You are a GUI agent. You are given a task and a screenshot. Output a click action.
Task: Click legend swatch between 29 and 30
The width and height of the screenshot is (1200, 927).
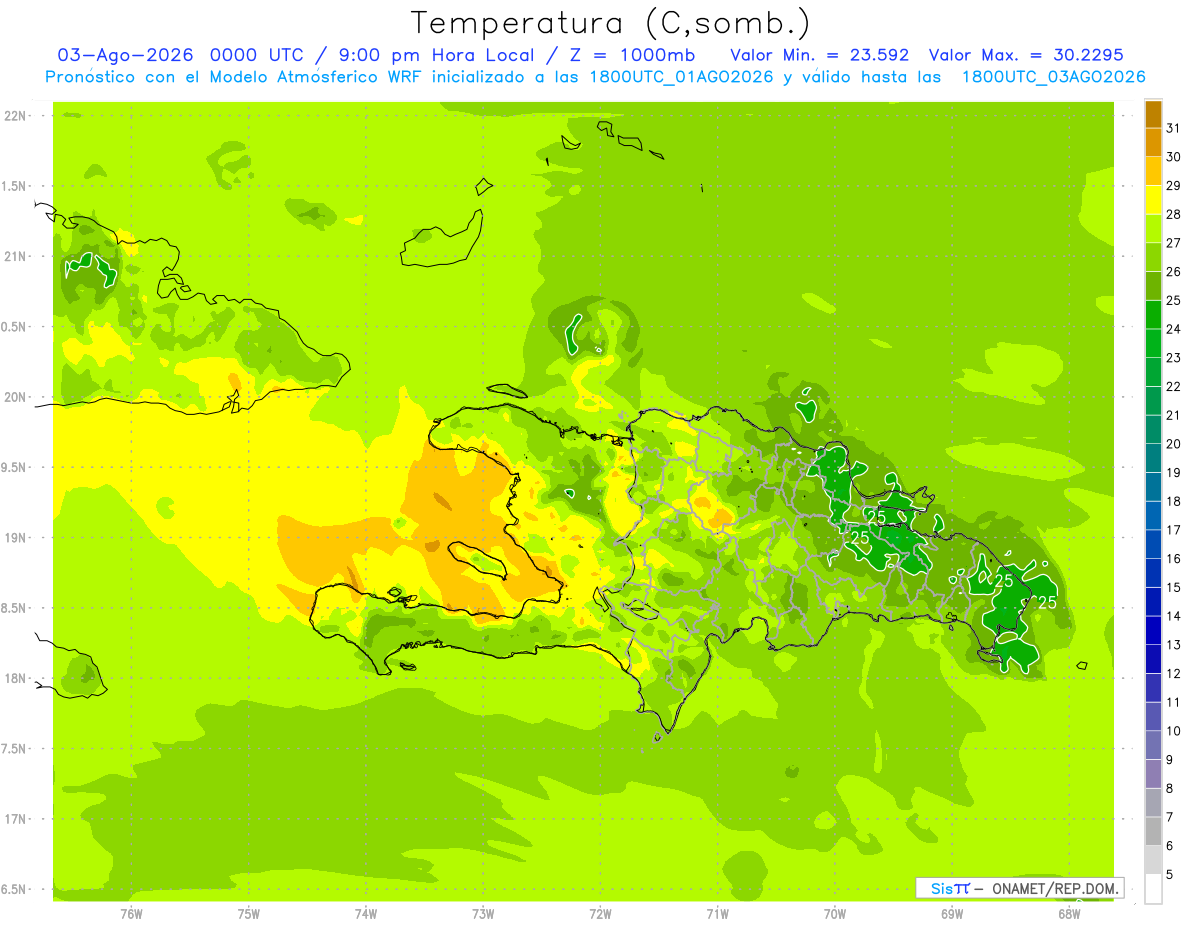[x=1153, y=172]
